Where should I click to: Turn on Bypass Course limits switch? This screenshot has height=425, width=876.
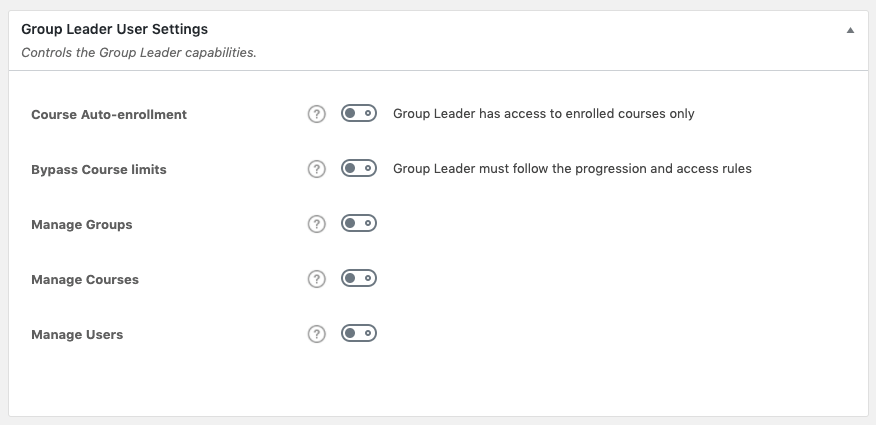coord(359,169)
